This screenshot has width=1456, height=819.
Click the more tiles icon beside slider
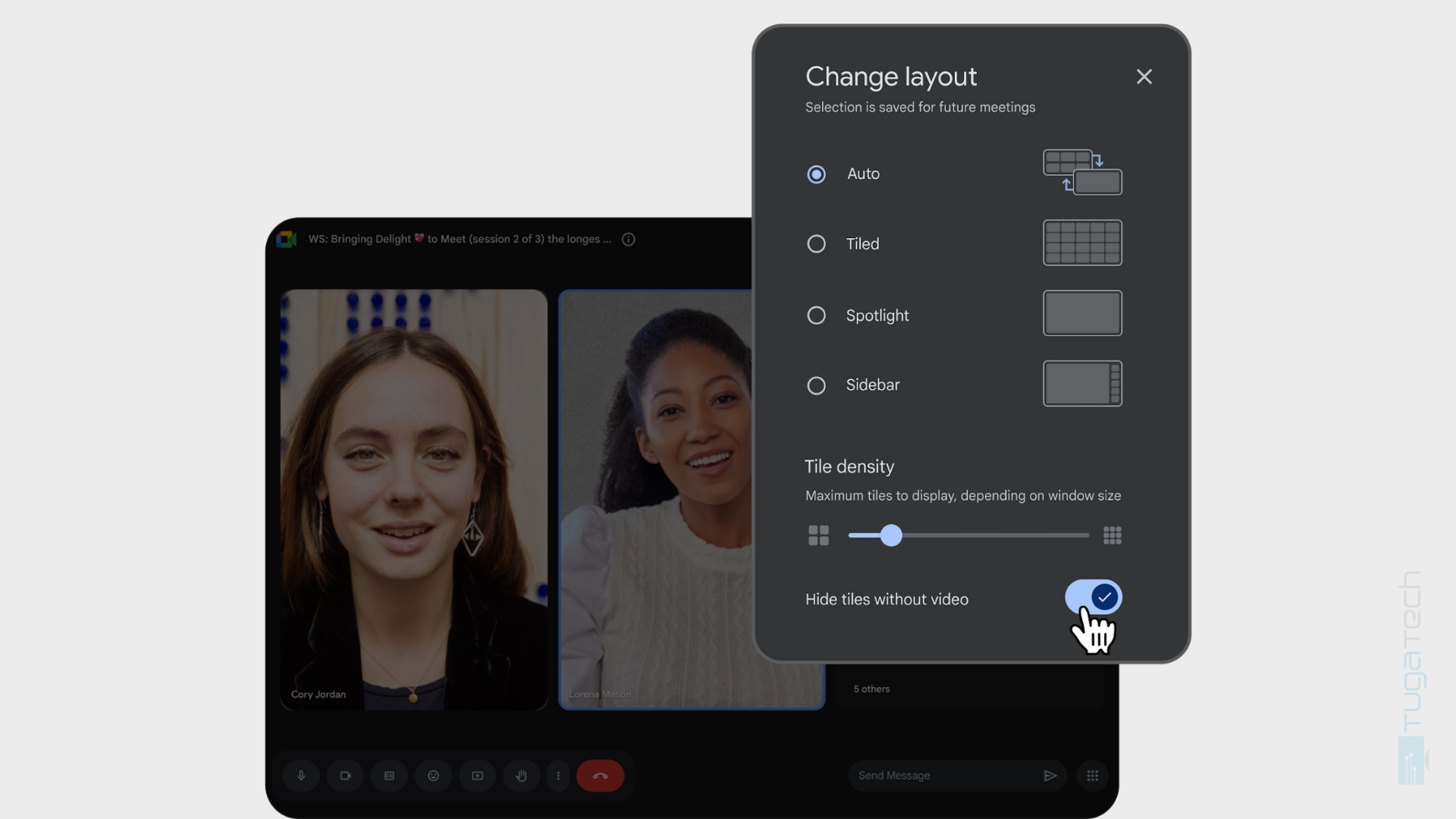[x=1112, y=535]
